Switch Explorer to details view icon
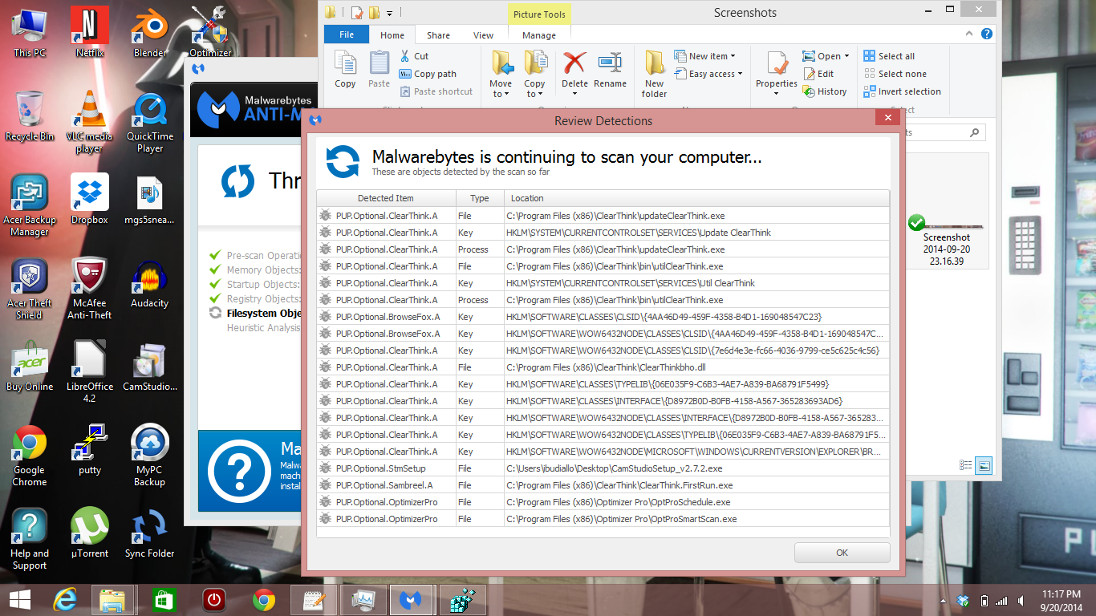The image size is (1096, 616). click(966, 465)
